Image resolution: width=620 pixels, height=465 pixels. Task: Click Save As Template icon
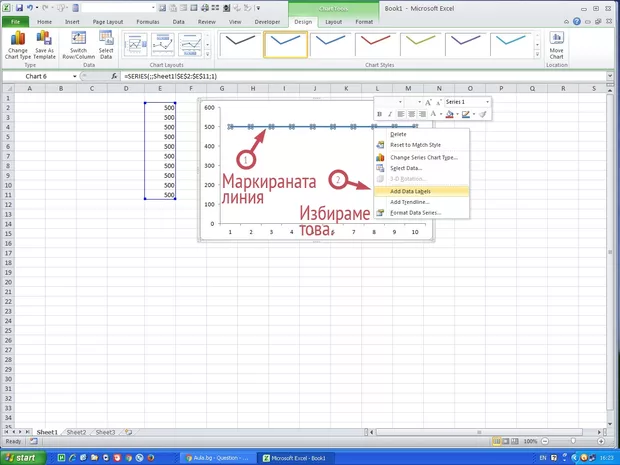point(44,46)
